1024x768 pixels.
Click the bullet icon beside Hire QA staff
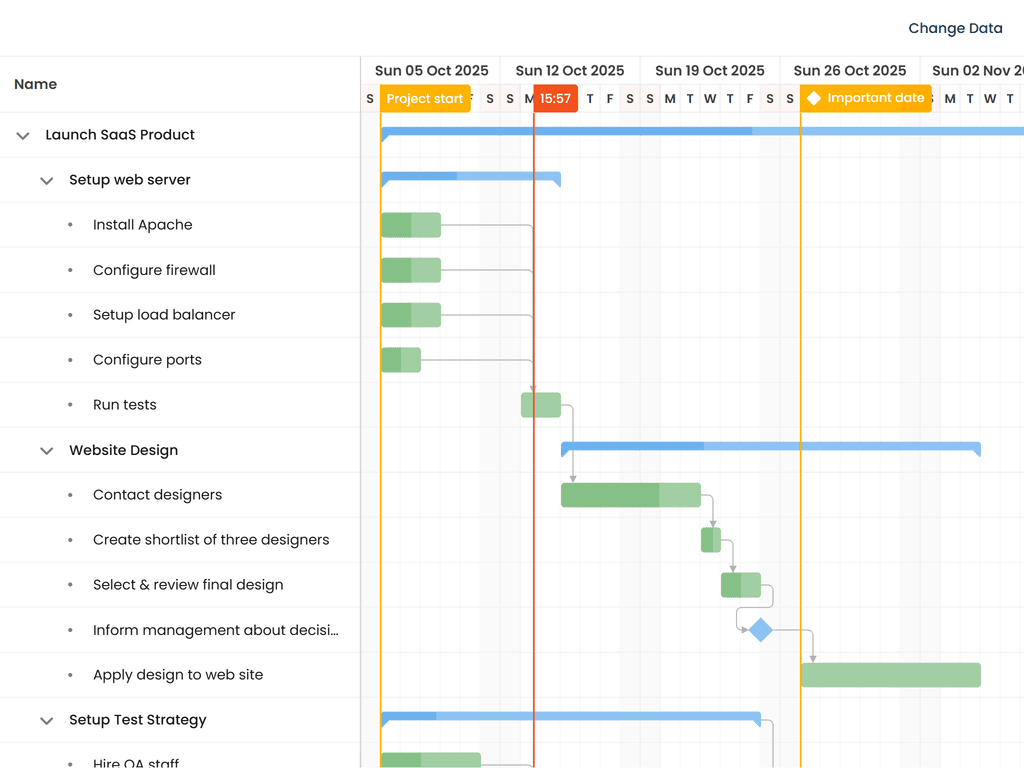tap(68, 762)
